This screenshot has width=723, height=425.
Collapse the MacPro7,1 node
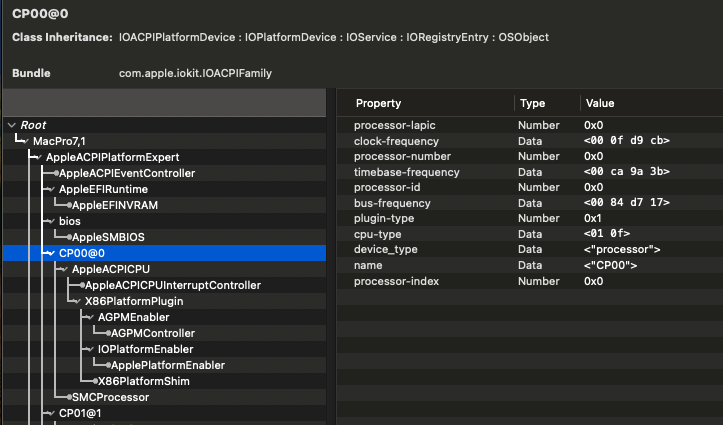(25, 141)
